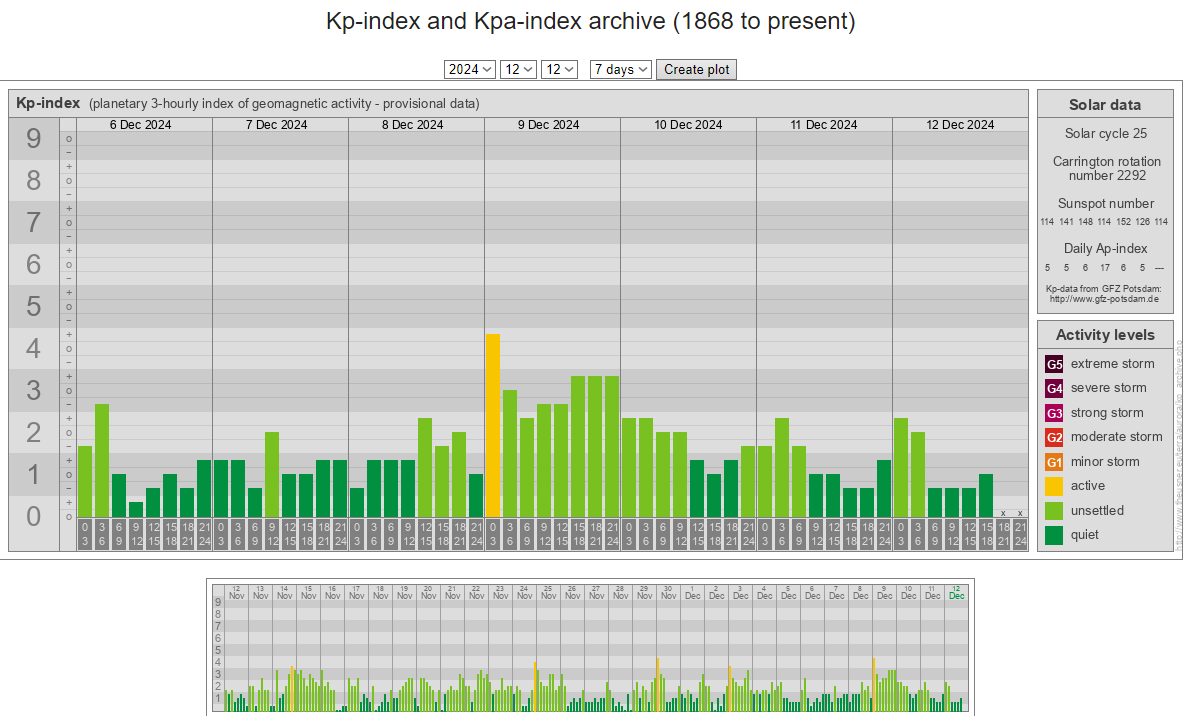Click the sunspot value 152
The width and height of the screenshot is (1183, 716).
1123,222
